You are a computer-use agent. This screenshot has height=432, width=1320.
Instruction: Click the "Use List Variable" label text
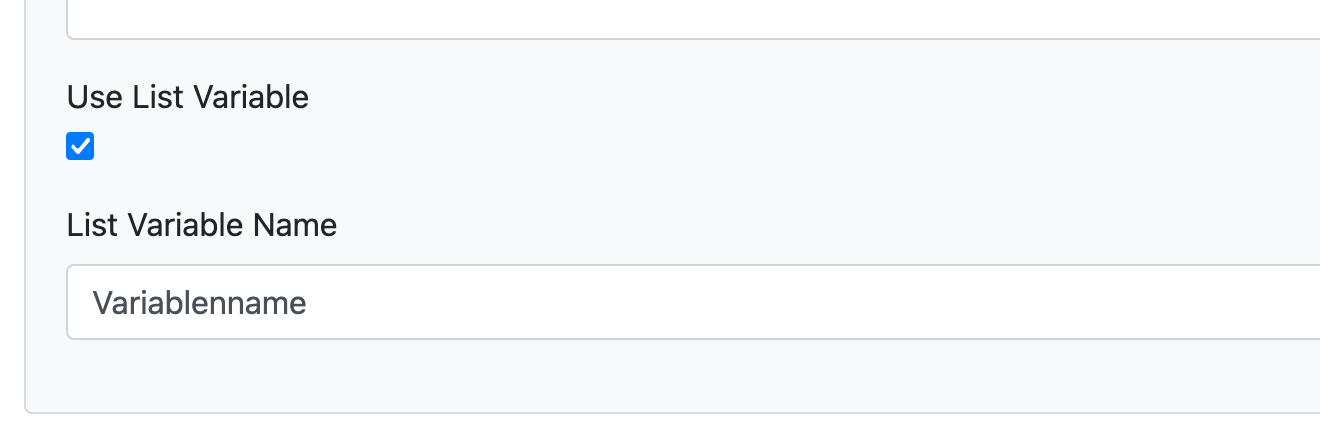tap(188, 97)
